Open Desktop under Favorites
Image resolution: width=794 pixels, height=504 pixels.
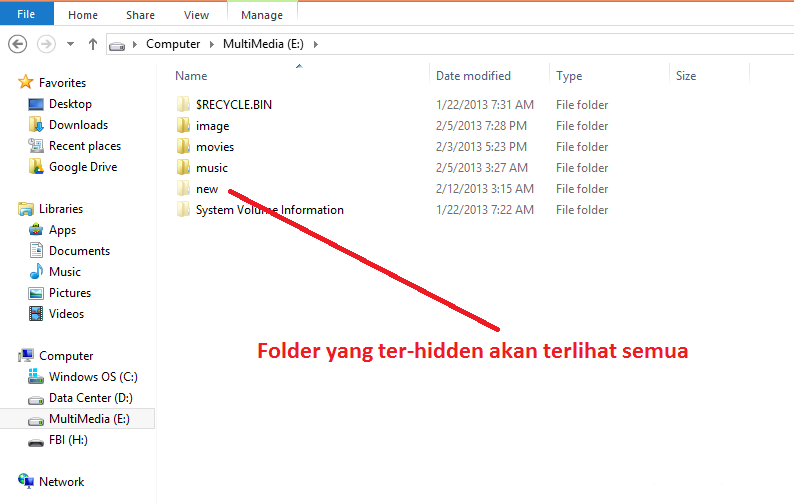pyautogui.click(x=70, y=104)
